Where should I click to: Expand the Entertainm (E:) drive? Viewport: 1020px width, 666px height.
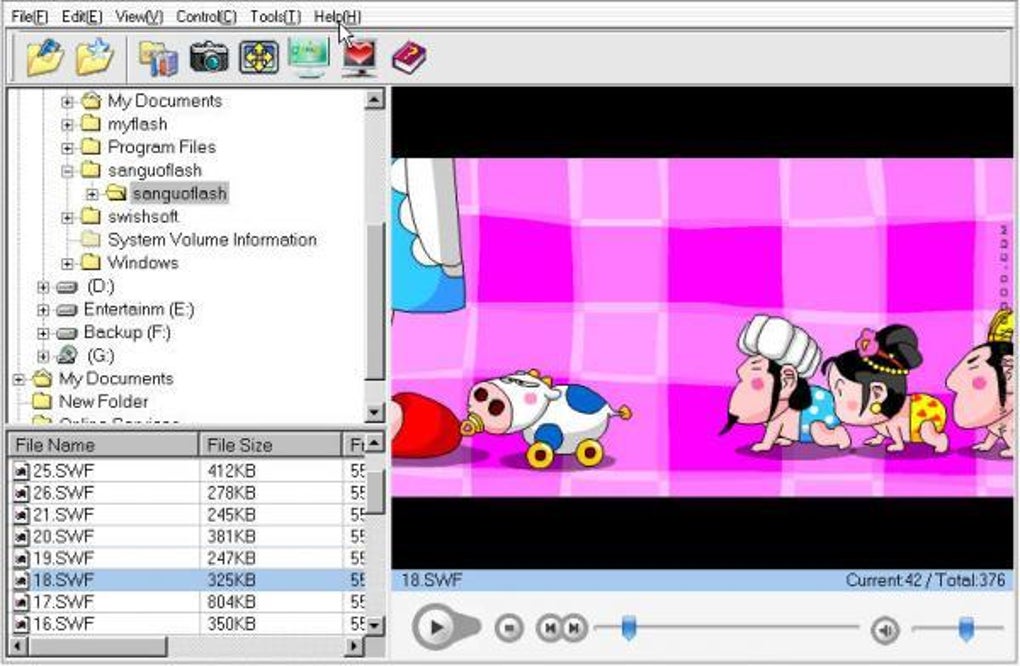click(x=43, y=310)
